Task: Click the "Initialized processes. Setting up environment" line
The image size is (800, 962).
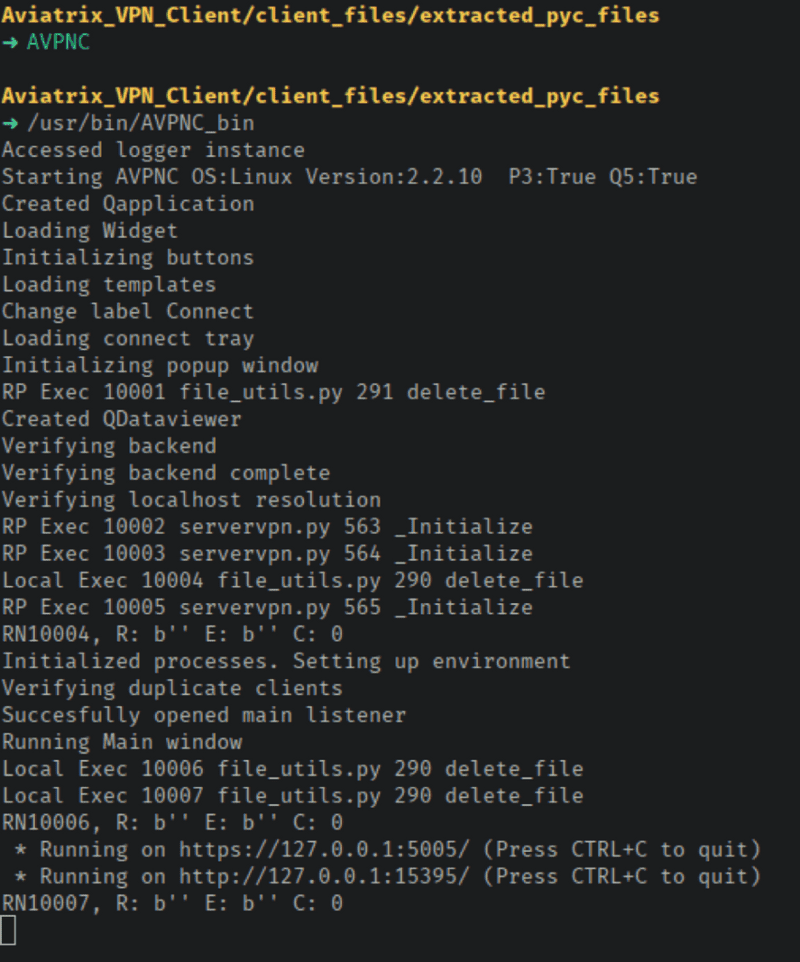Action: coord(286,661)
